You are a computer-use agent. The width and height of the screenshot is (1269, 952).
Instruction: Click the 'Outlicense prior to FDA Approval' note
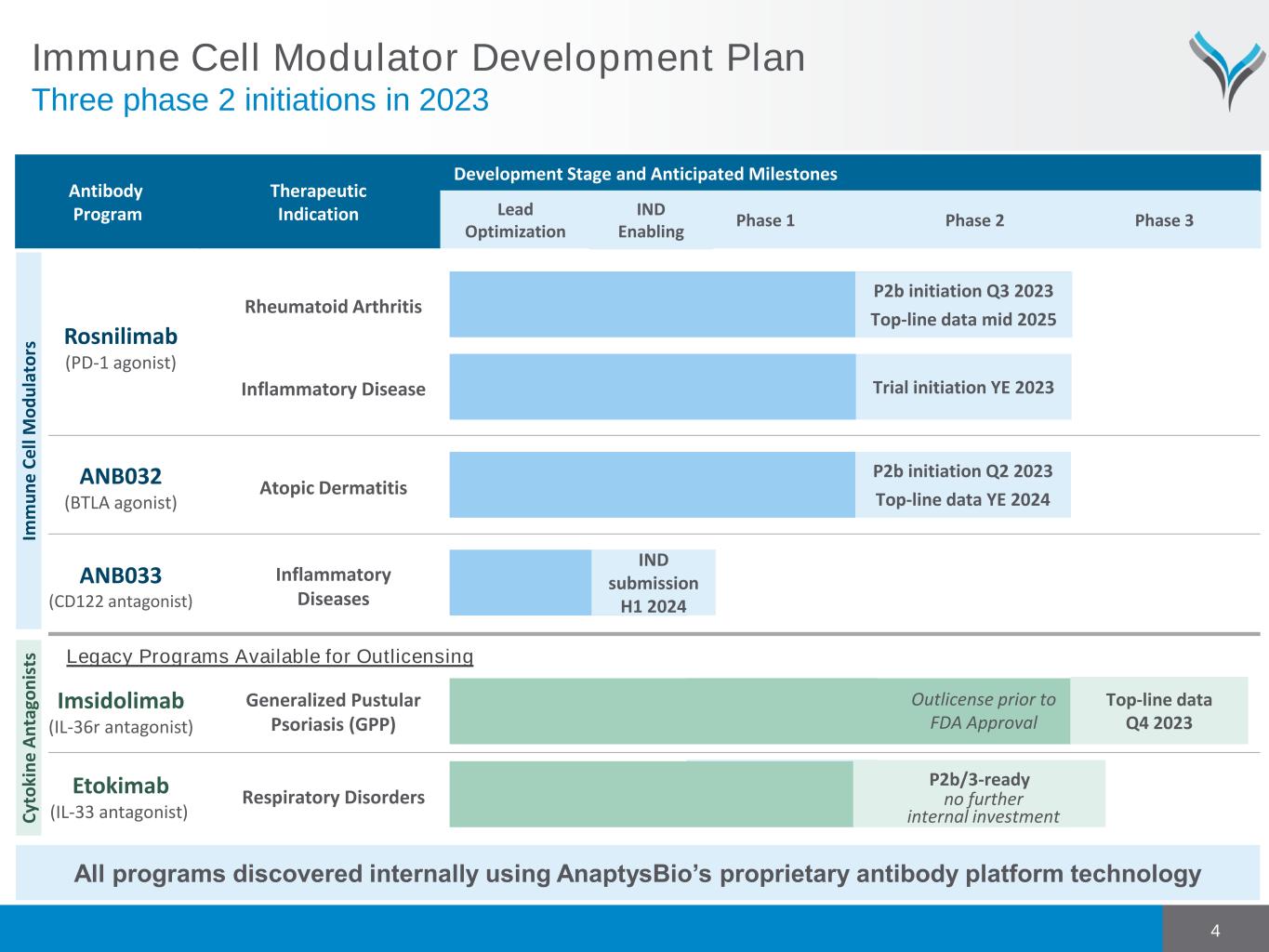point(984,711)
